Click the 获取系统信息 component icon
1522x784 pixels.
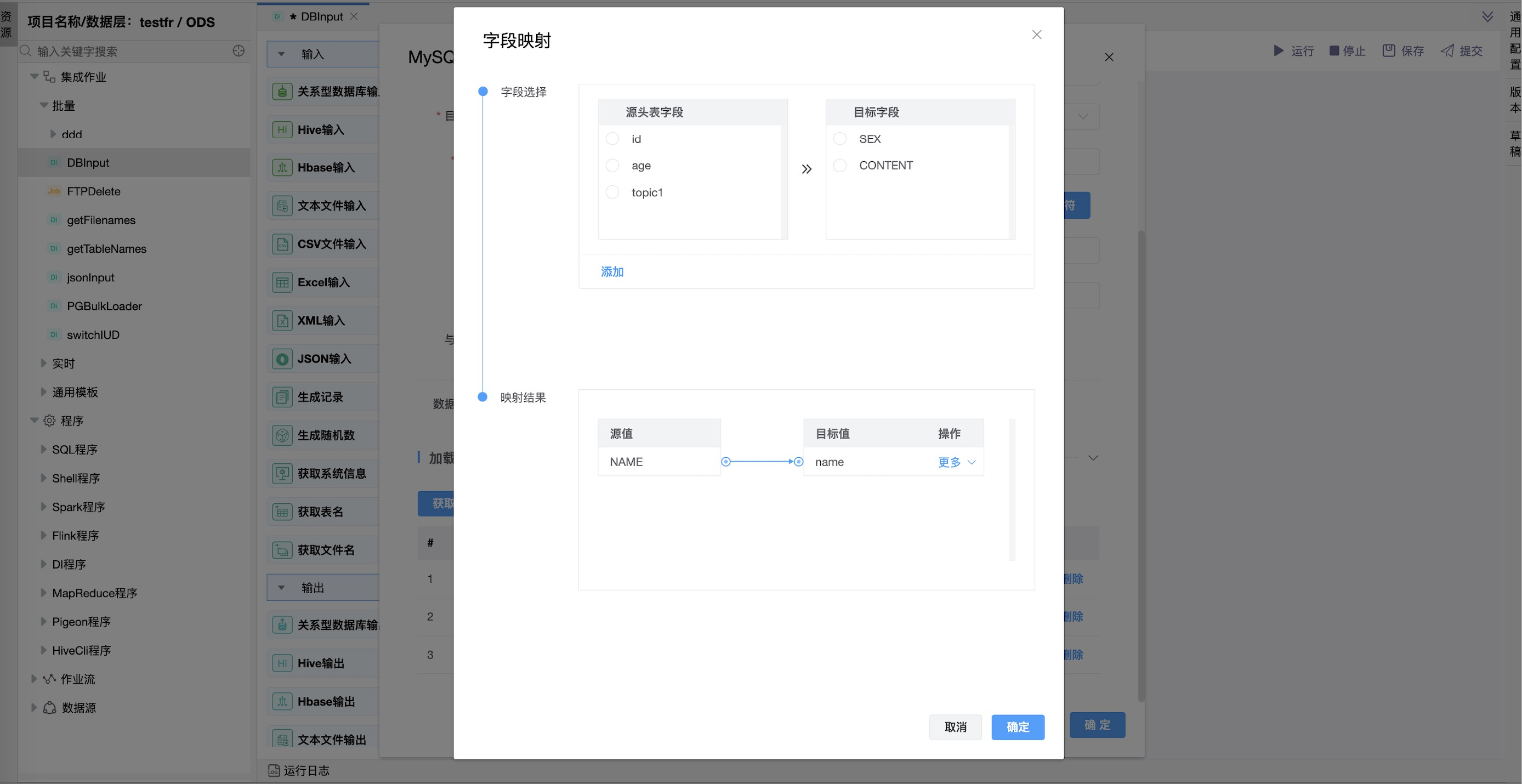(282, 473)
